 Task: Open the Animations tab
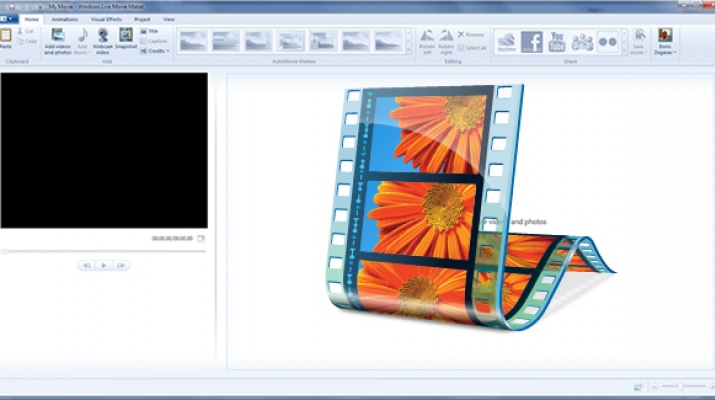pyautogui.click(x=64, y=19)
